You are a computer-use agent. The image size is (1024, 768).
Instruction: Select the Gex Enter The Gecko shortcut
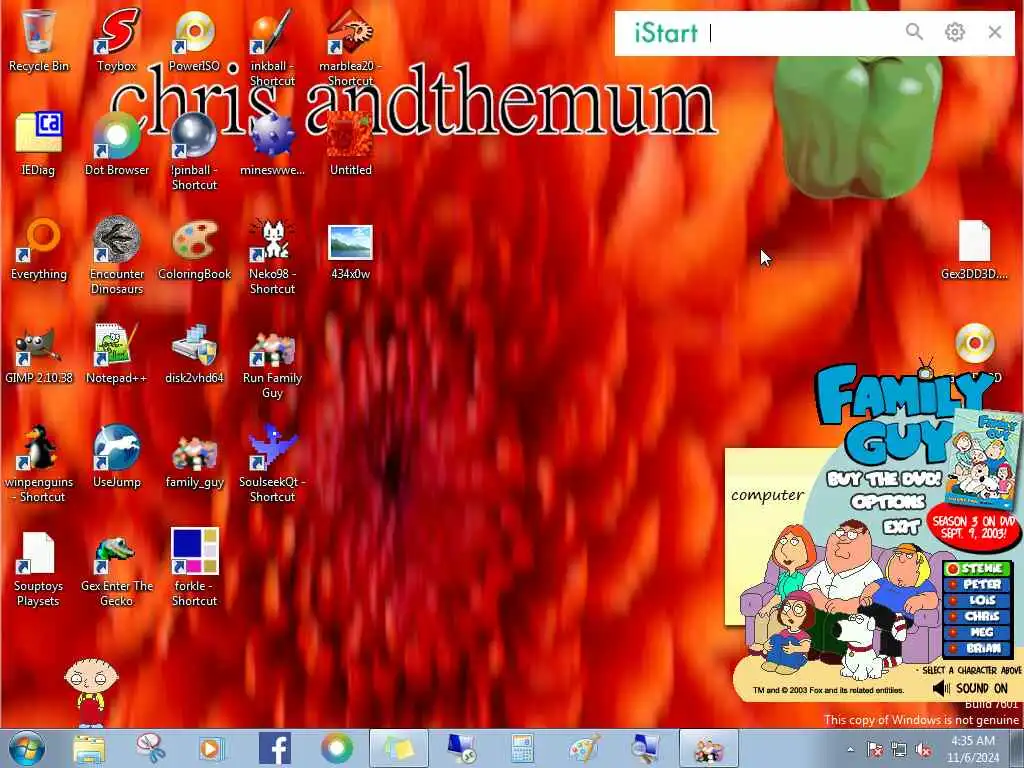point(117,554)
